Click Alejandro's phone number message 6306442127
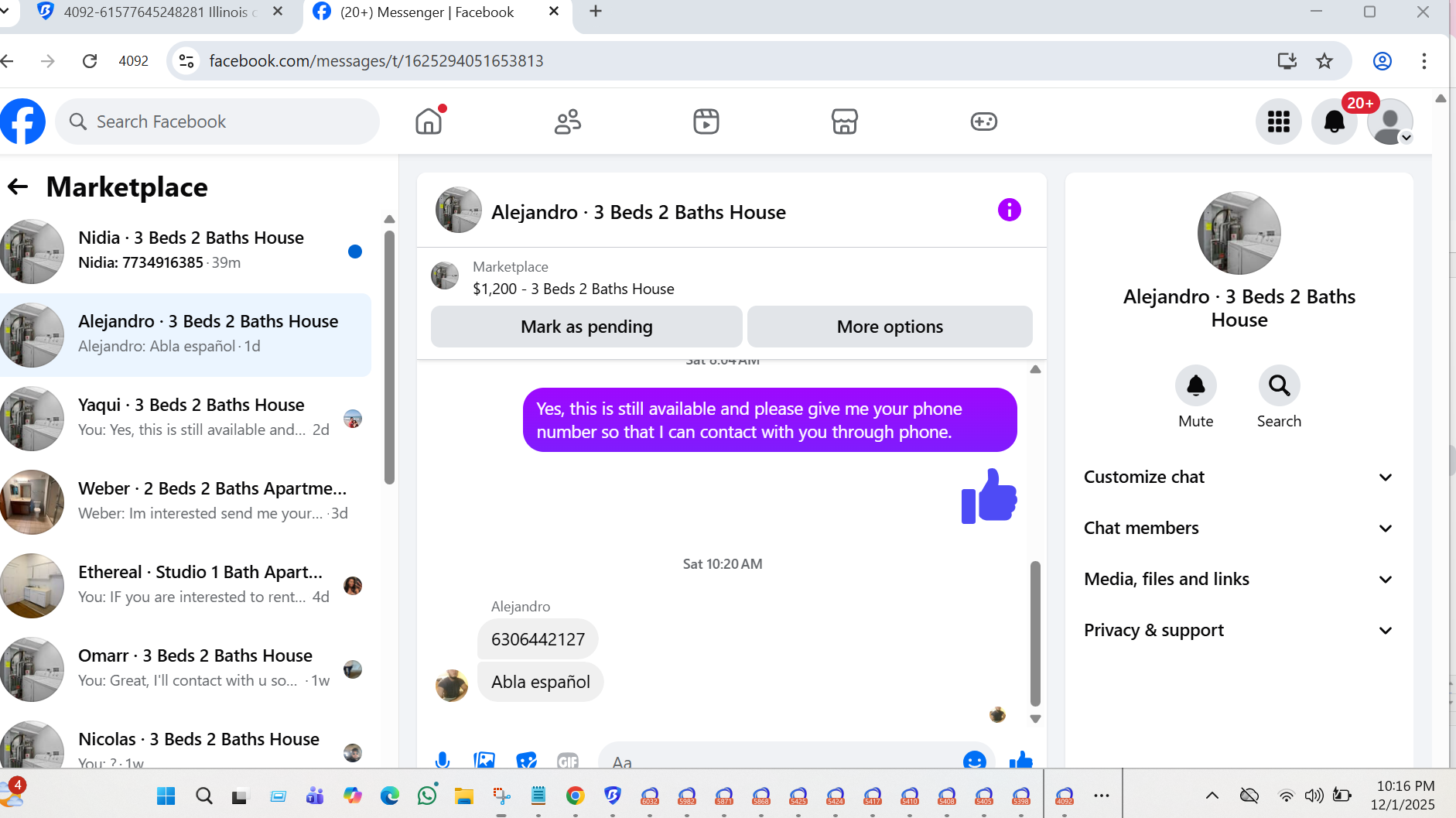 (x=538, y=639)
